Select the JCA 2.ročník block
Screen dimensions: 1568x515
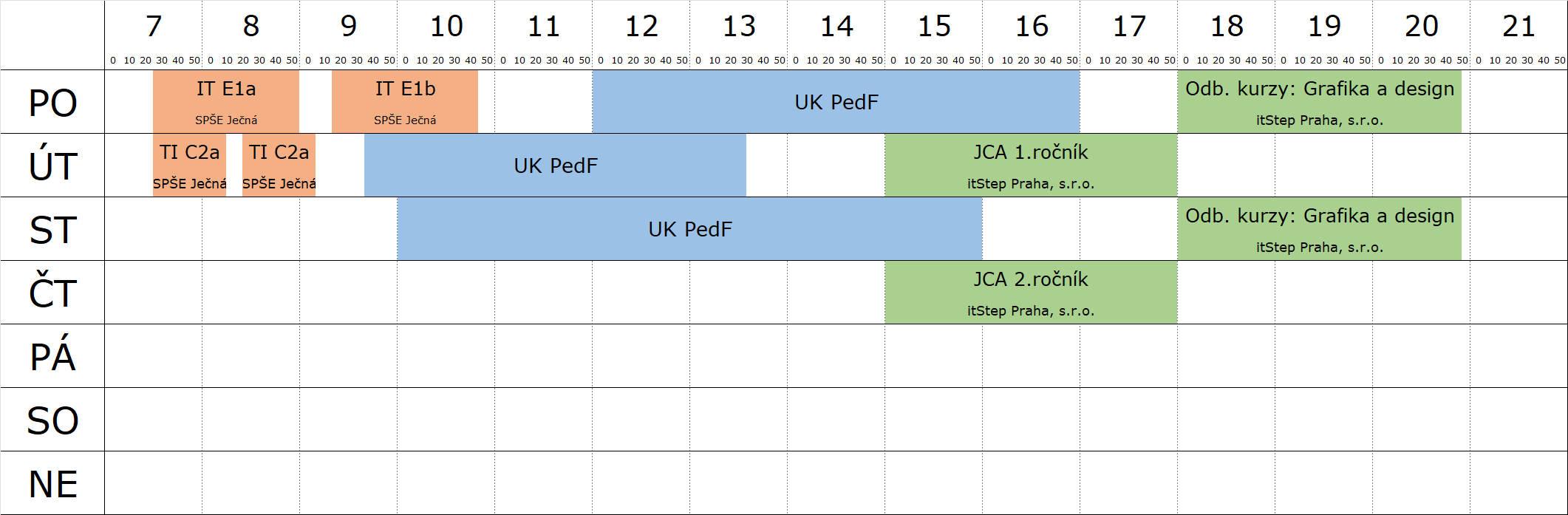click(1031, 293)
